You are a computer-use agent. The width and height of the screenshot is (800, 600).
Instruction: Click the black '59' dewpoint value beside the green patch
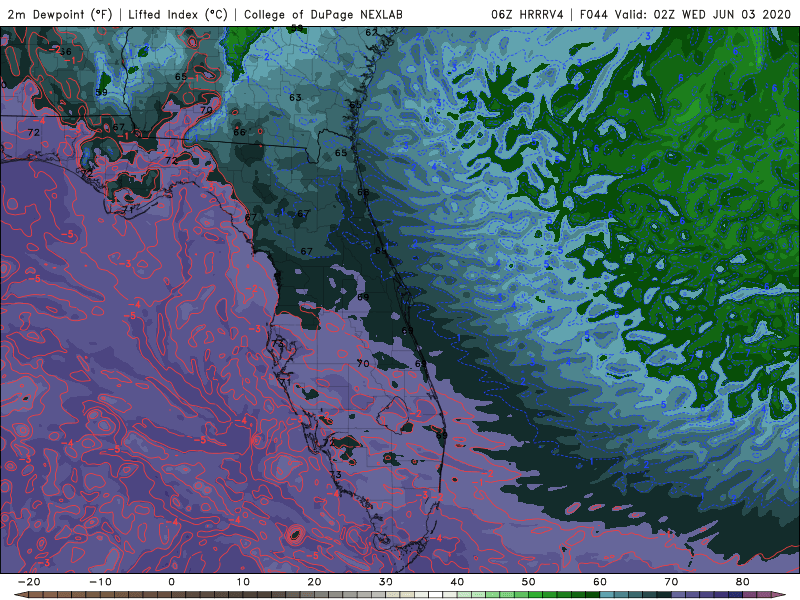click(102, 92)
